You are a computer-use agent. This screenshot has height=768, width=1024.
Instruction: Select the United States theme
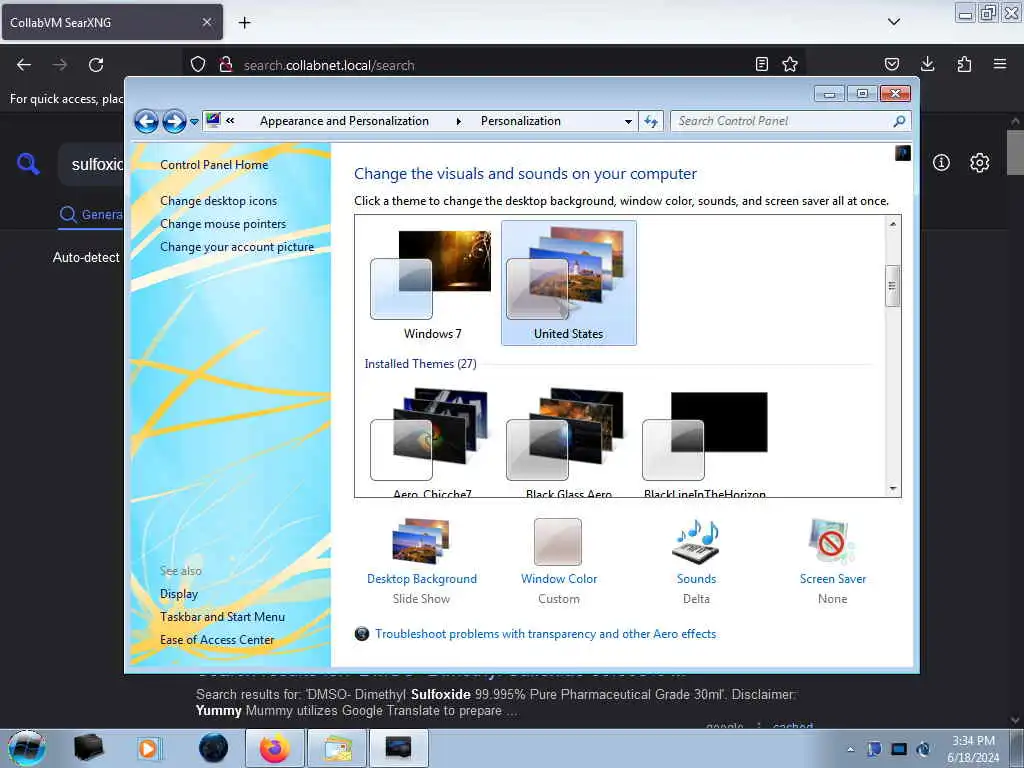click(x=568, y=283)
